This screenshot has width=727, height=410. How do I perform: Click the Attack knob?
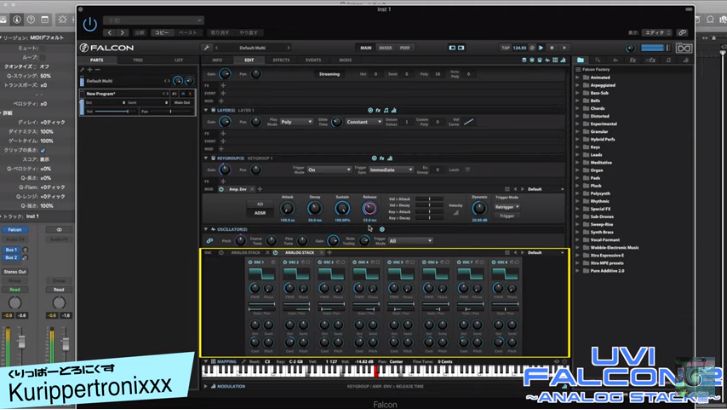coord(287,208)
